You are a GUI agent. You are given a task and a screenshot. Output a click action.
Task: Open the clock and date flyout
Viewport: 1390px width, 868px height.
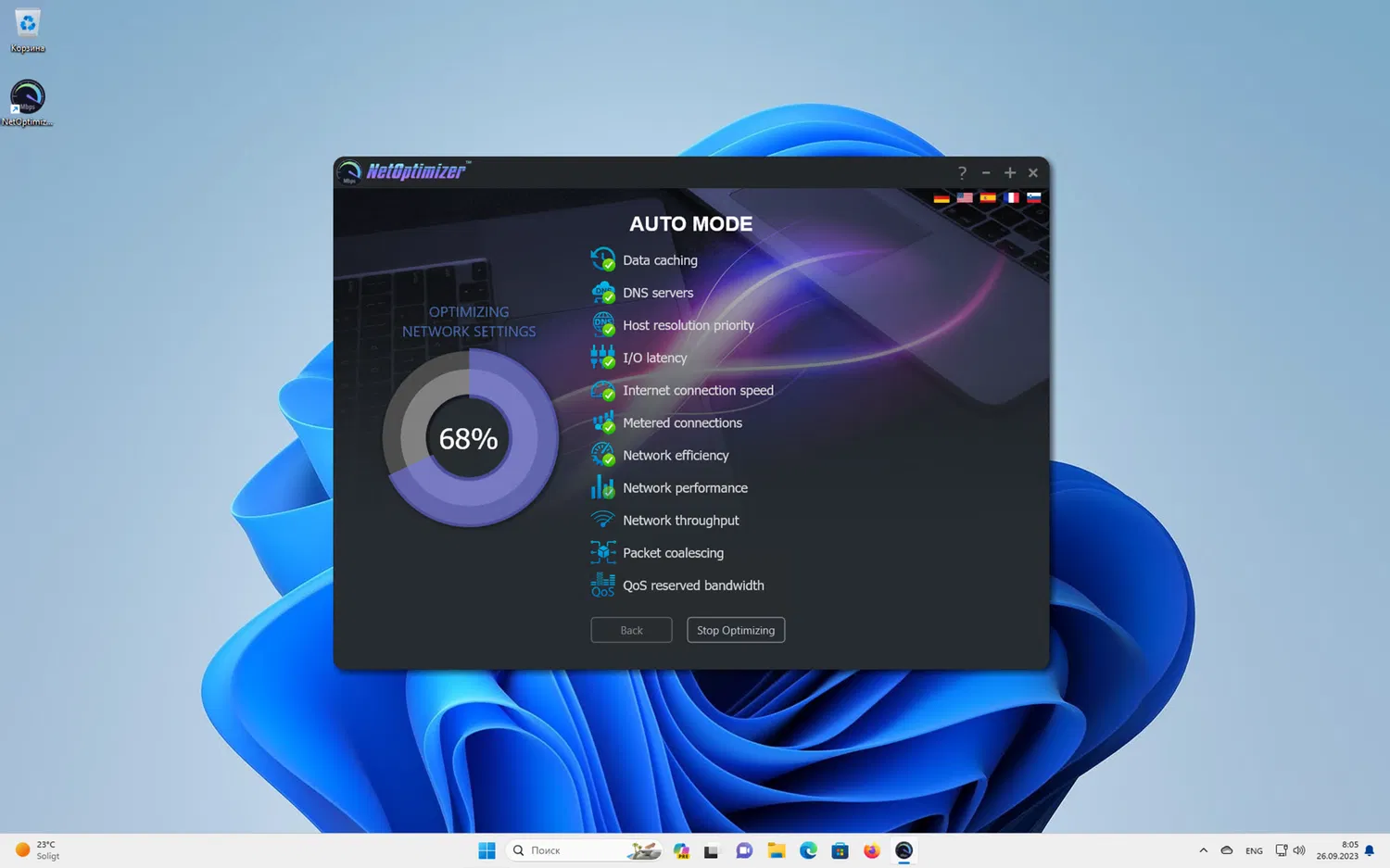click(1337, 850)
